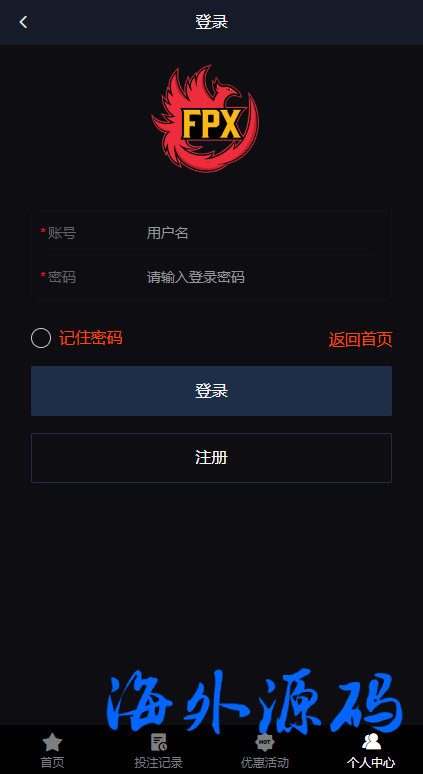The height and width of the screenshot is (774, 423).
Task: Switch to the 投注记录 tab label
Action: [x=158, y=762]
